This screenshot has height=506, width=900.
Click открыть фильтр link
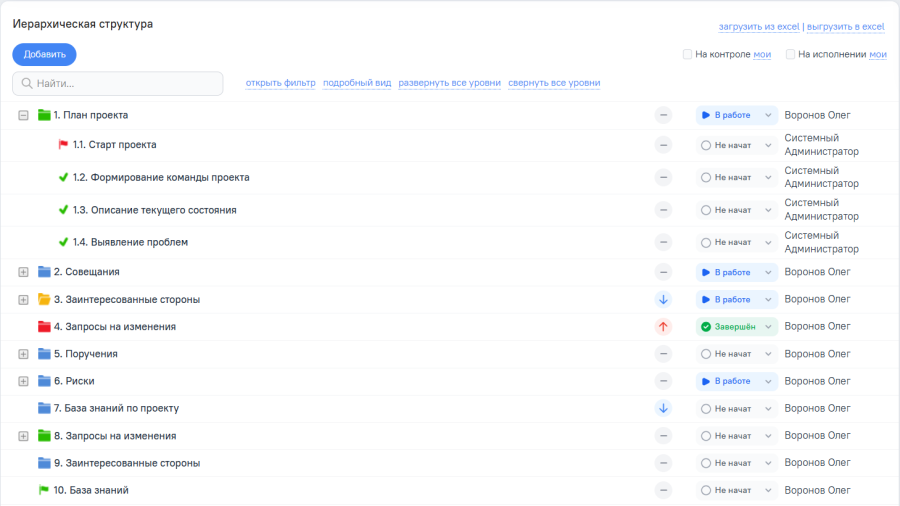(x=281, y=83)
